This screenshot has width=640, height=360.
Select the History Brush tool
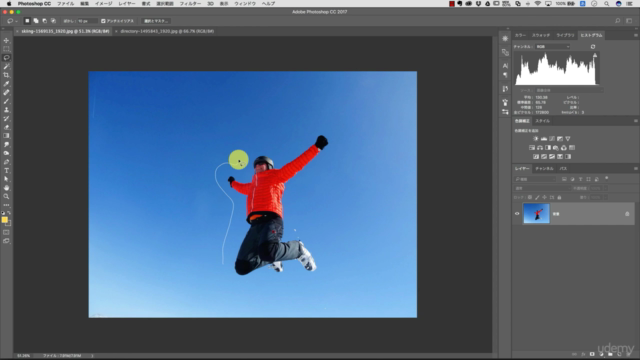tap(6, 118)
